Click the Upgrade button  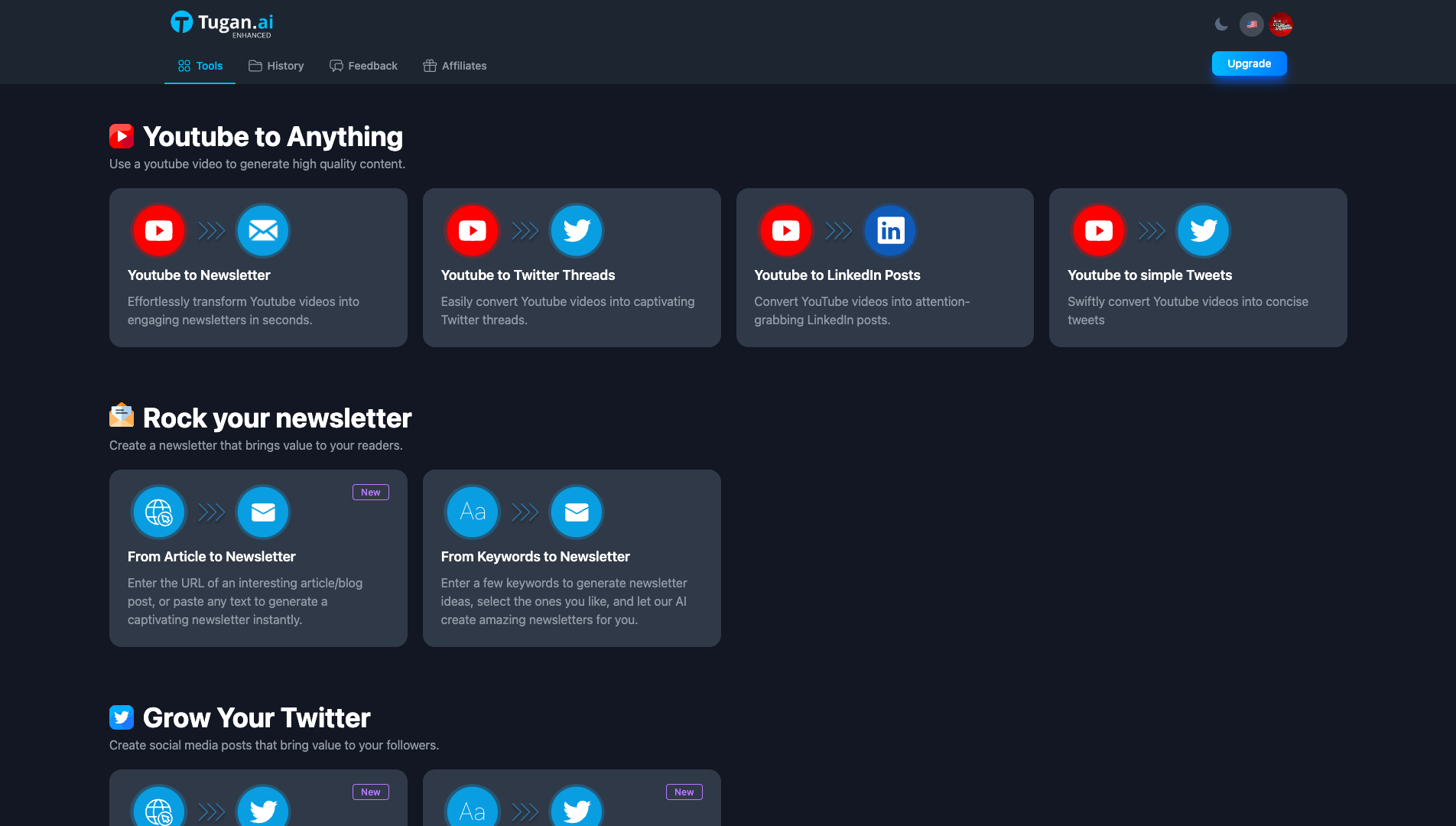1249,63
